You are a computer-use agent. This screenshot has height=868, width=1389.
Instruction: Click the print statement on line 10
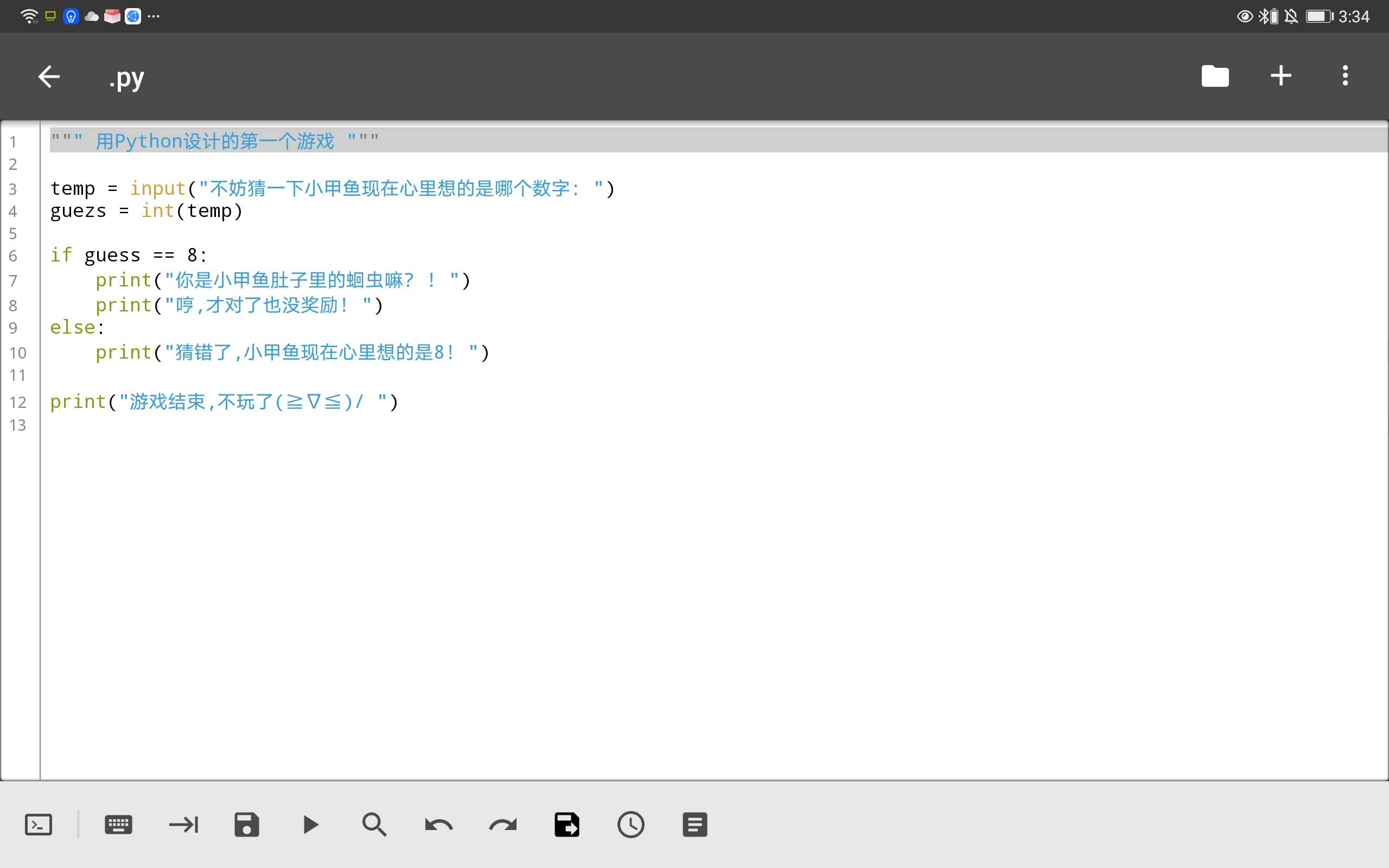point(292,352)
